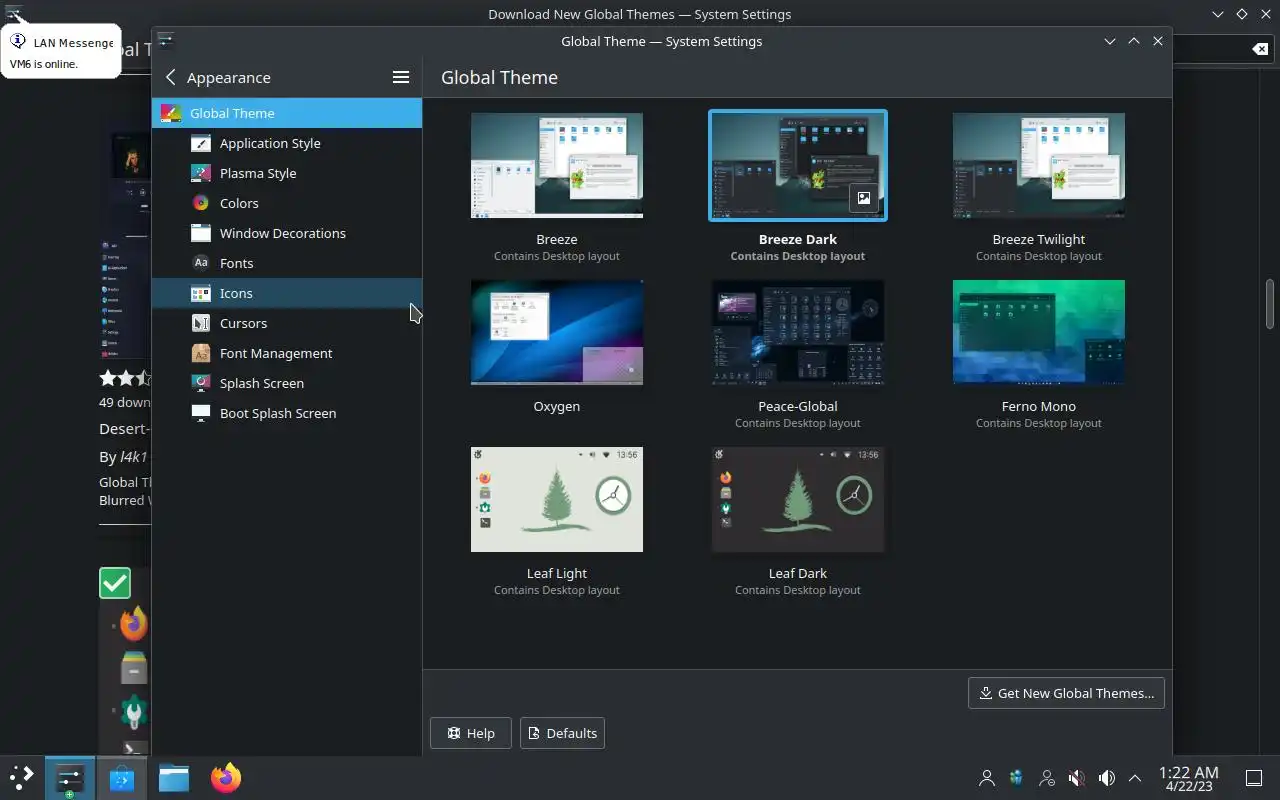Click the Font Management sidebar icon
This screenshot has height=800, width=1280.
[x=201, y=353]
